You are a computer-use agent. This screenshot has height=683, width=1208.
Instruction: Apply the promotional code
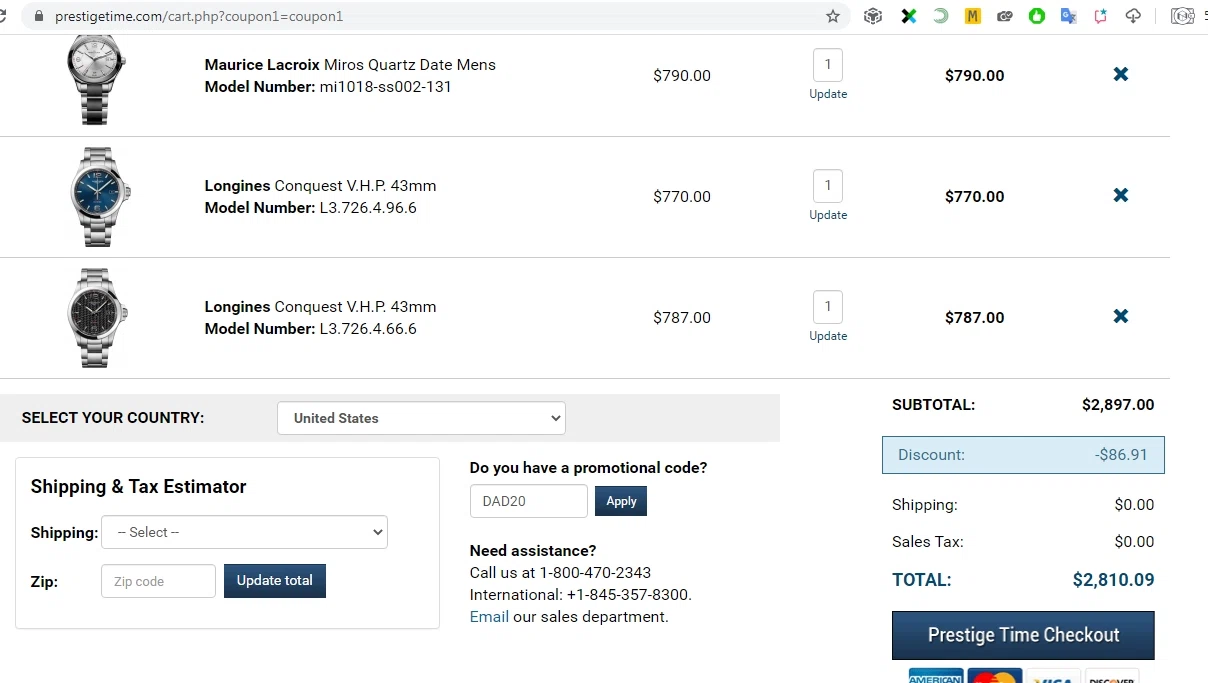coord(621,501)
